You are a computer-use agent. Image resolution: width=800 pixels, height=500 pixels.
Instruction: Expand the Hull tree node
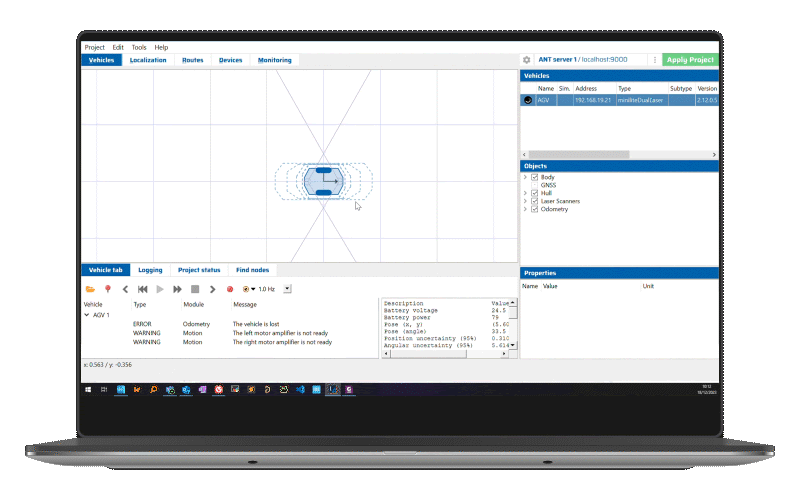click(x=525, y=193)
